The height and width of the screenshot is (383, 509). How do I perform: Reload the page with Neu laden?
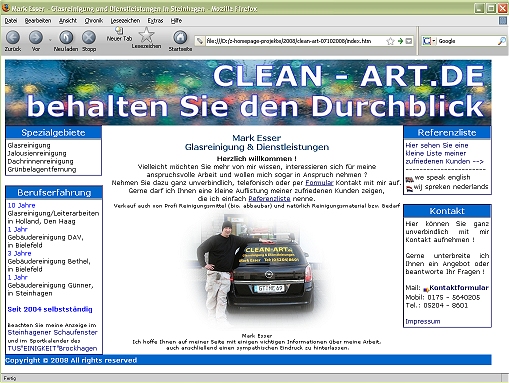pos(66,37)
